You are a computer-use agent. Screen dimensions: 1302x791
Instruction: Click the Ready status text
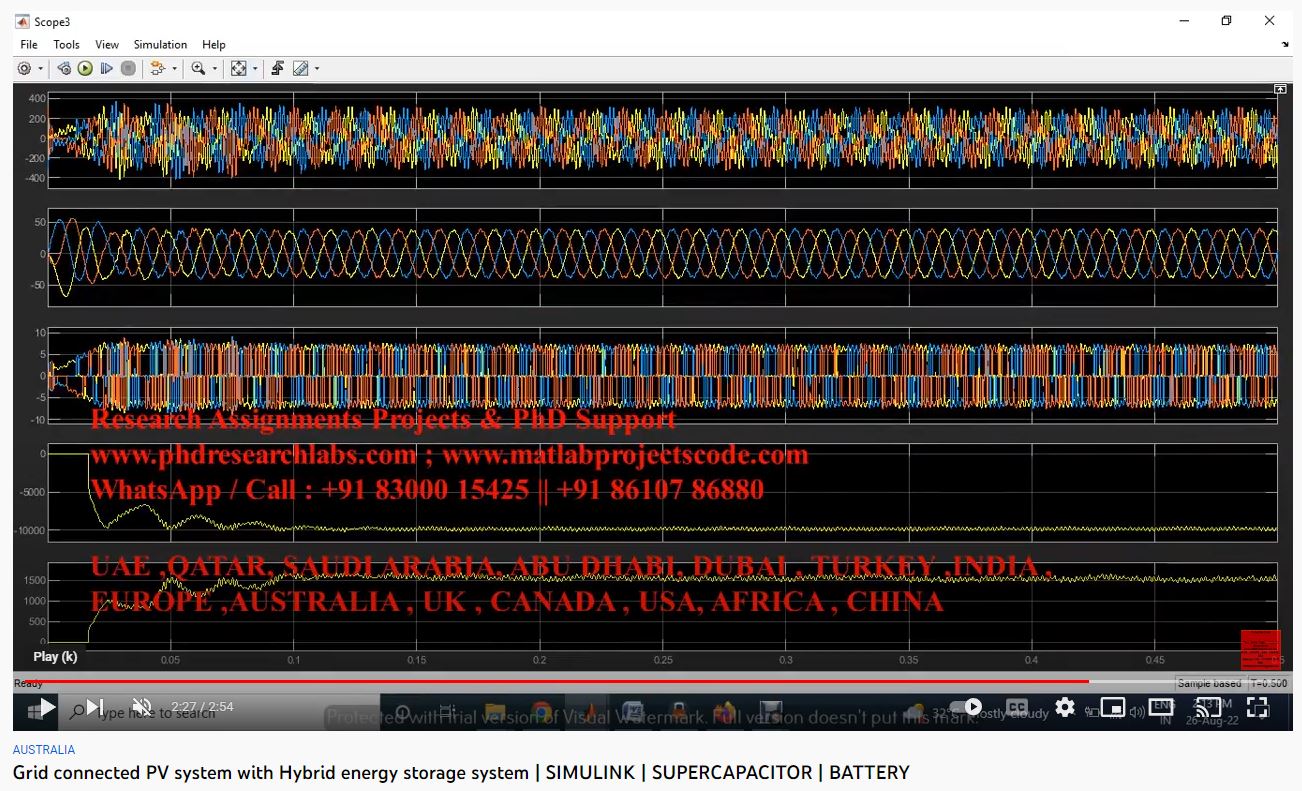tap(28, 684)
